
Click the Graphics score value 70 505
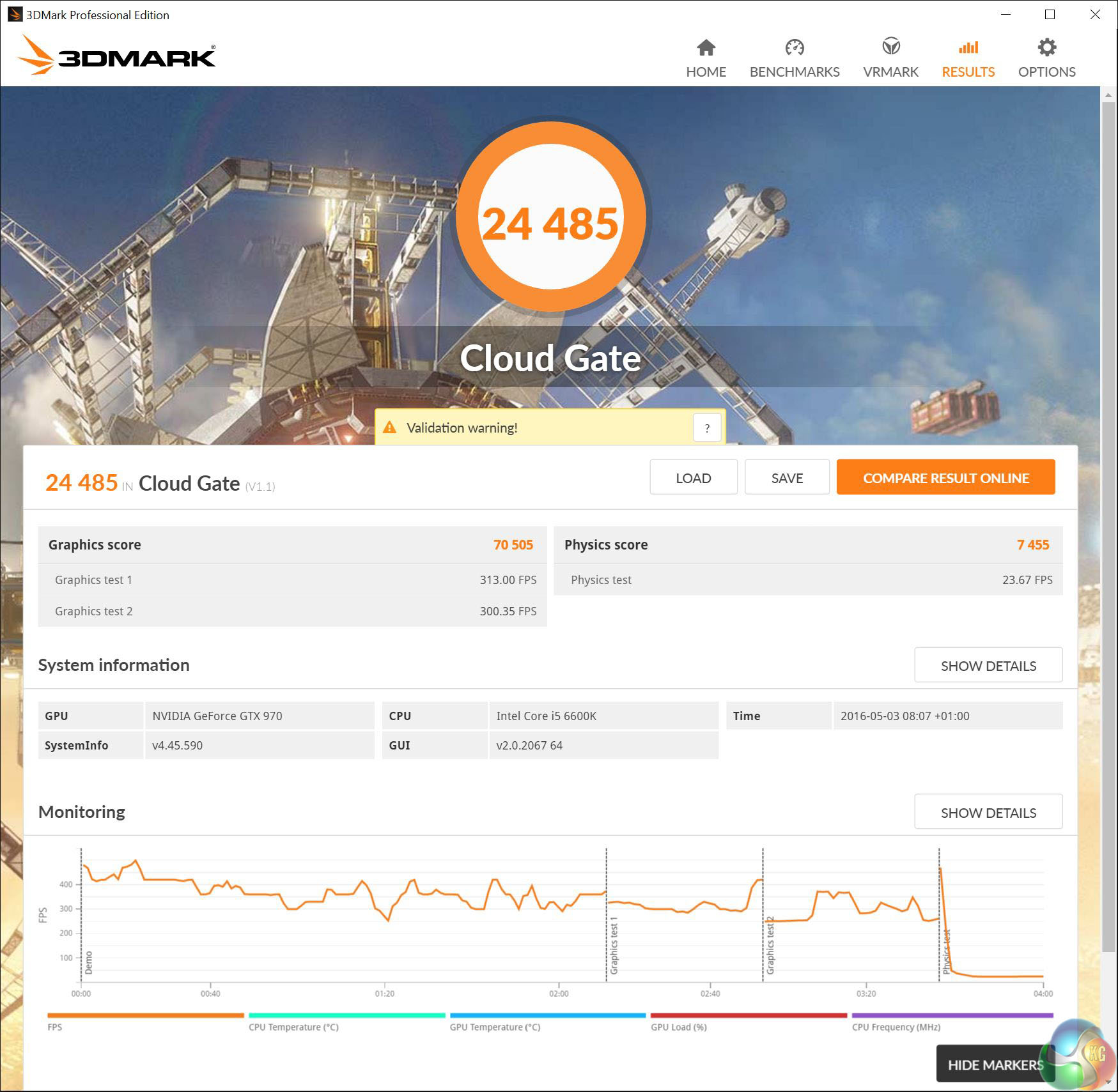(513, 544)
